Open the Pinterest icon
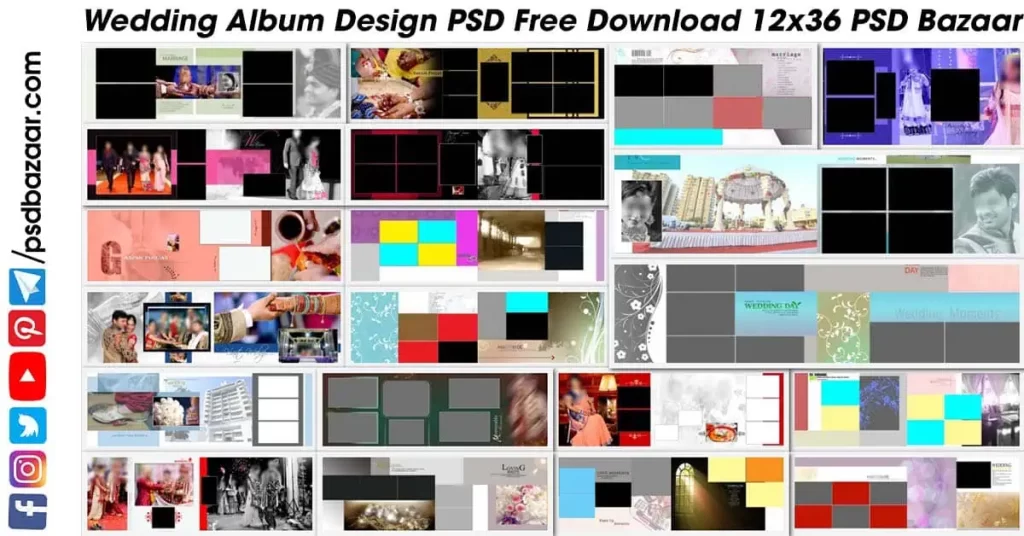1024x536 pixels. tap(27, 328)
